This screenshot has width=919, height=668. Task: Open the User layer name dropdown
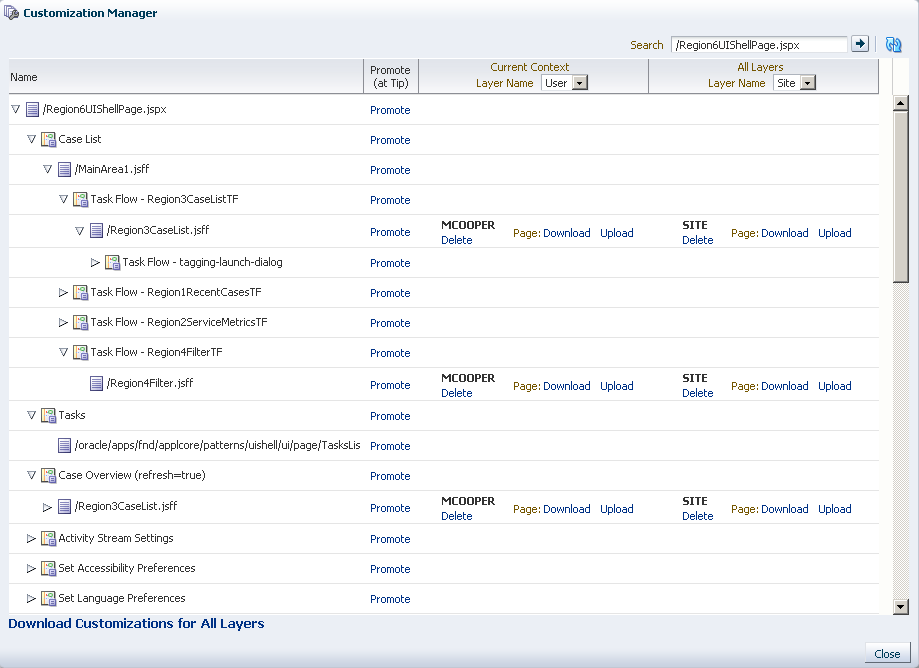tap(578, 83)
